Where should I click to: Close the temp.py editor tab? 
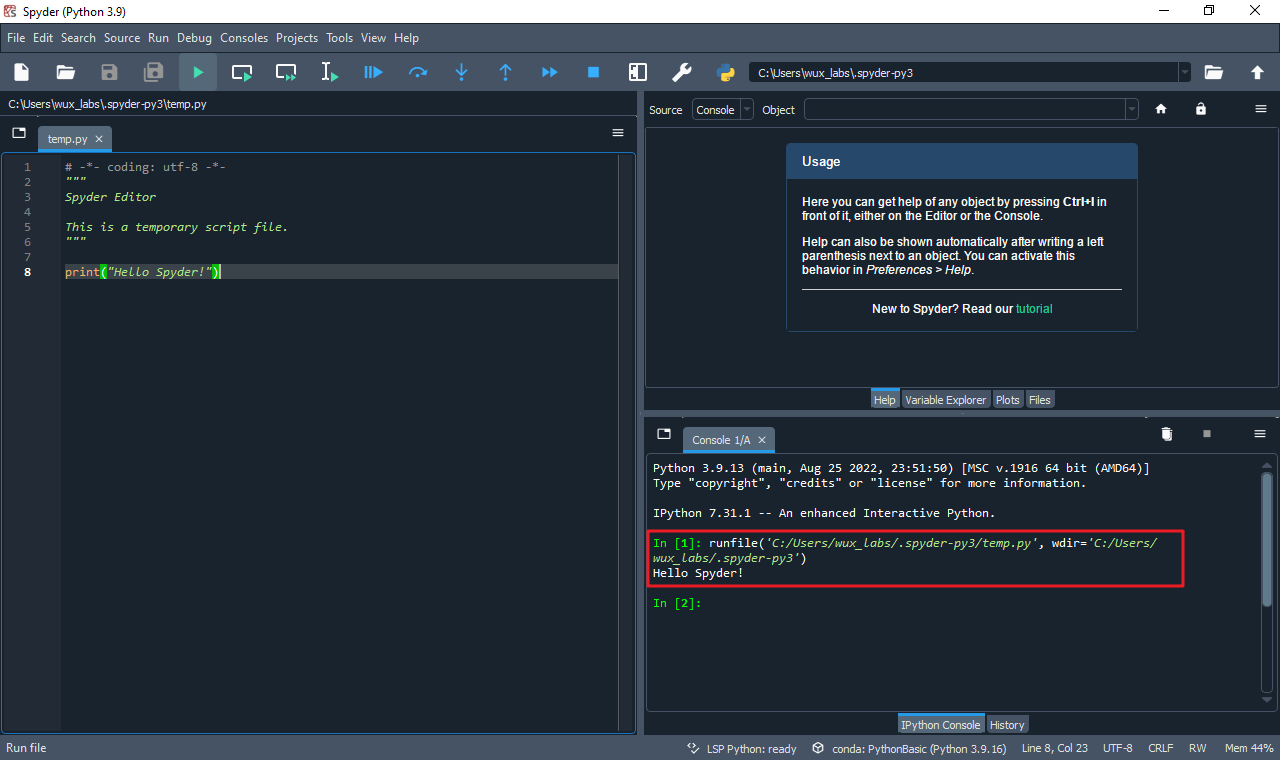[x=99, y=139]
